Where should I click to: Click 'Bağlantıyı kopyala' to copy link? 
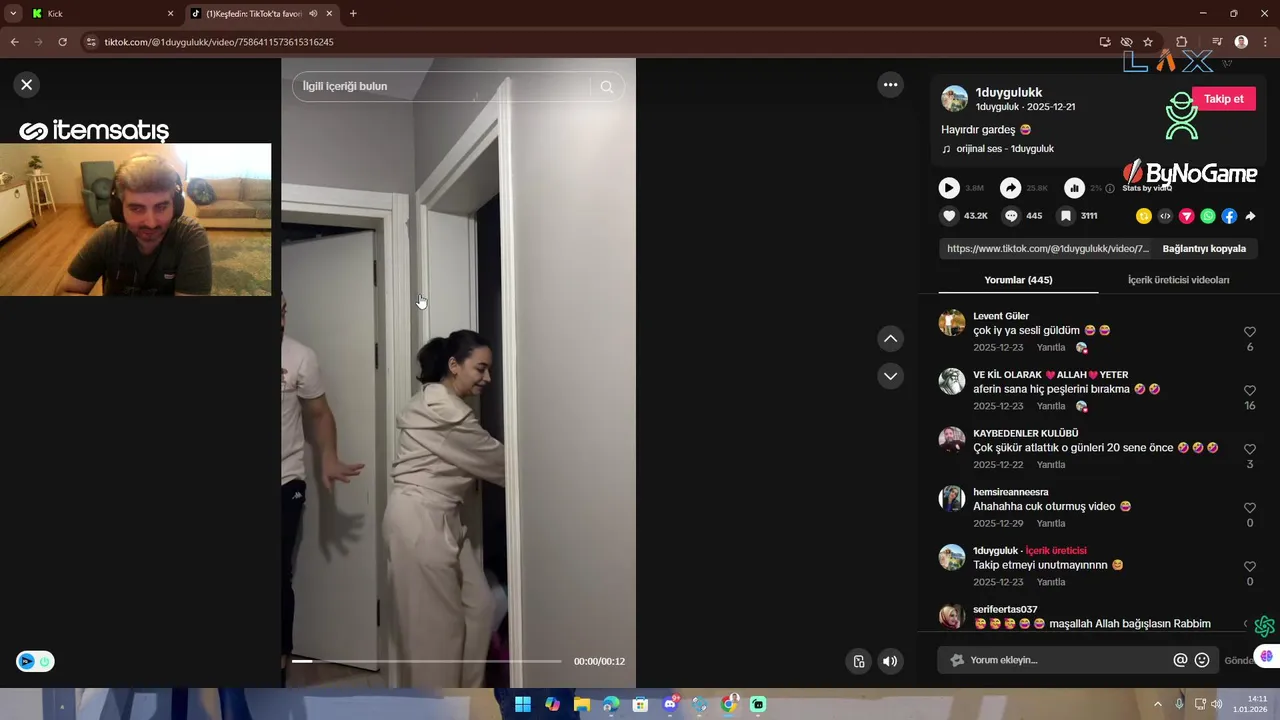tap(1204, 249)
